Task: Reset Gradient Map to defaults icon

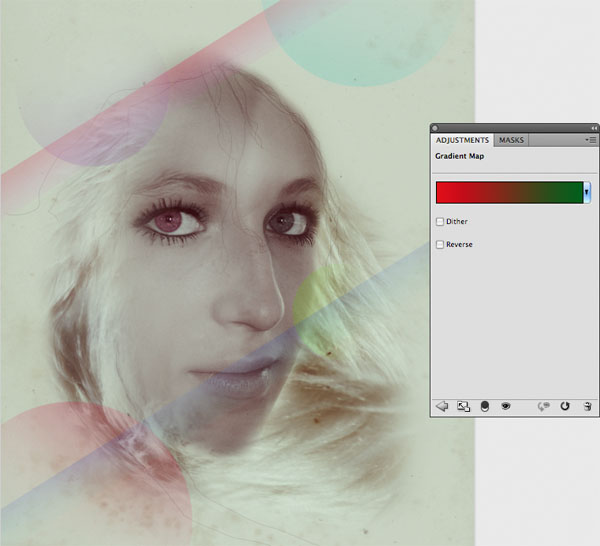Action: pyautogui.click(x=565, y=406)
